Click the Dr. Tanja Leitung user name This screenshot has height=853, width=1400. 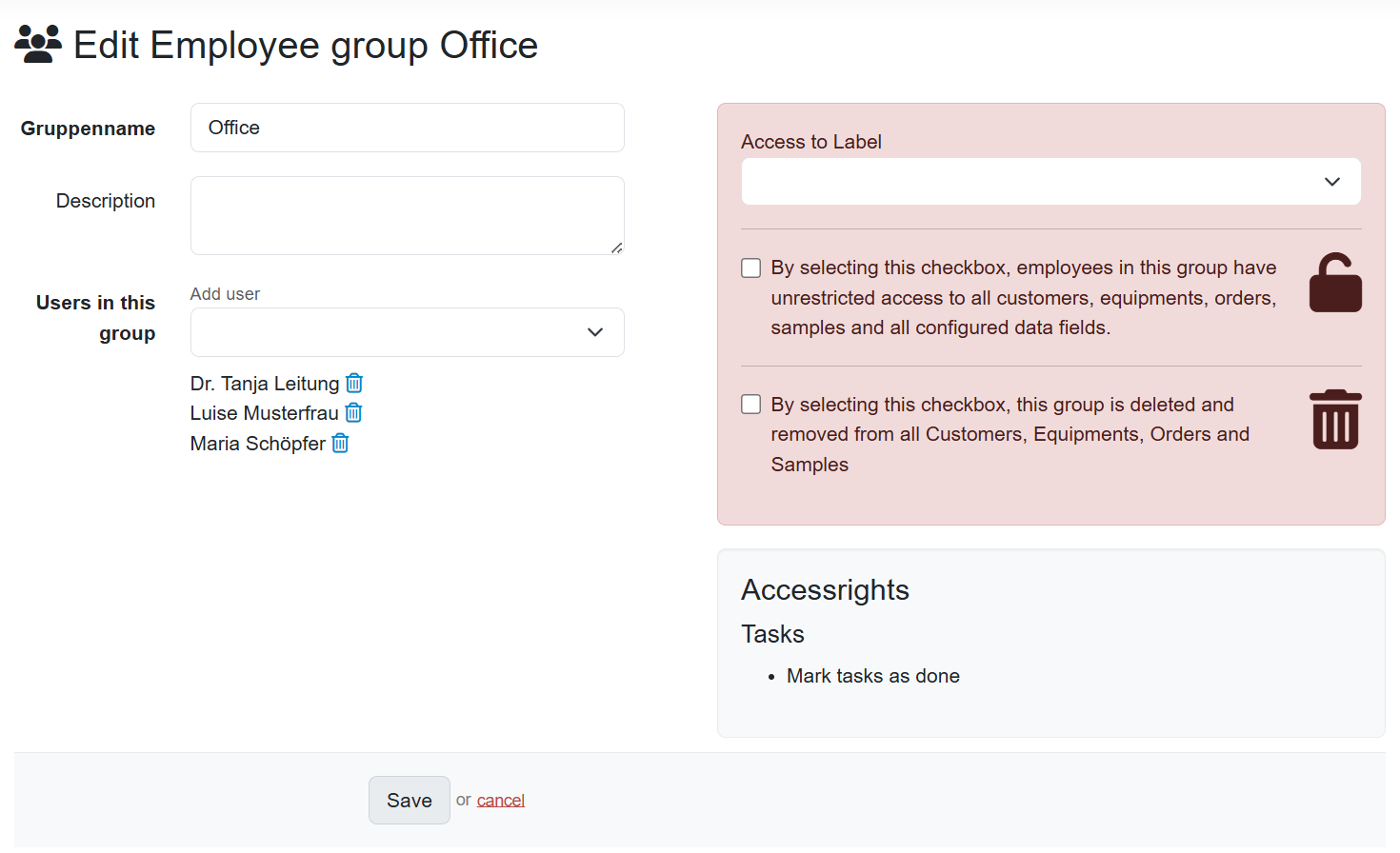pos(264,384)
